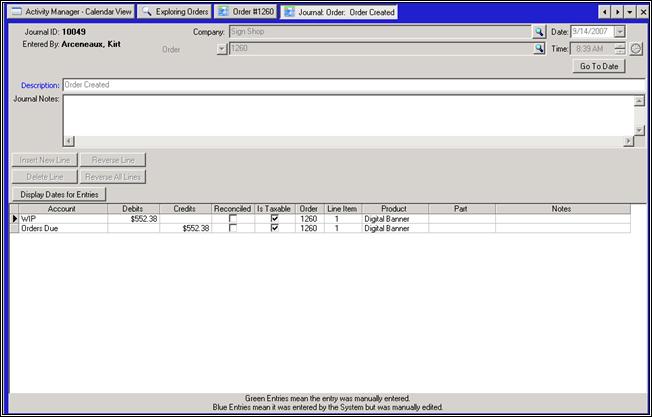
Task: Click the $552.38 debit cell
Action: pyautogui.click(x=133, y=219)
